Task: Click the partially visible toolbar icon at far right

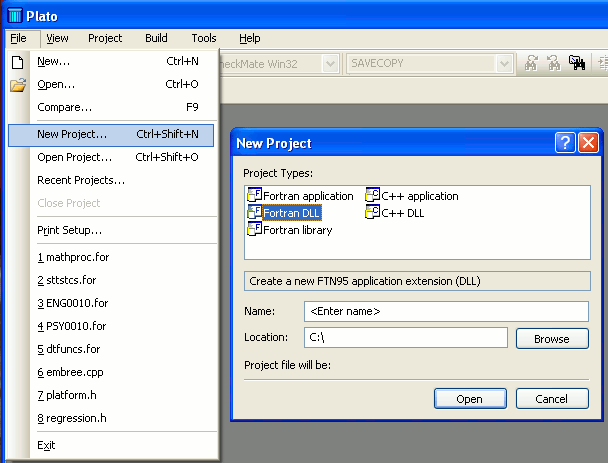Action: click(603, 63)
